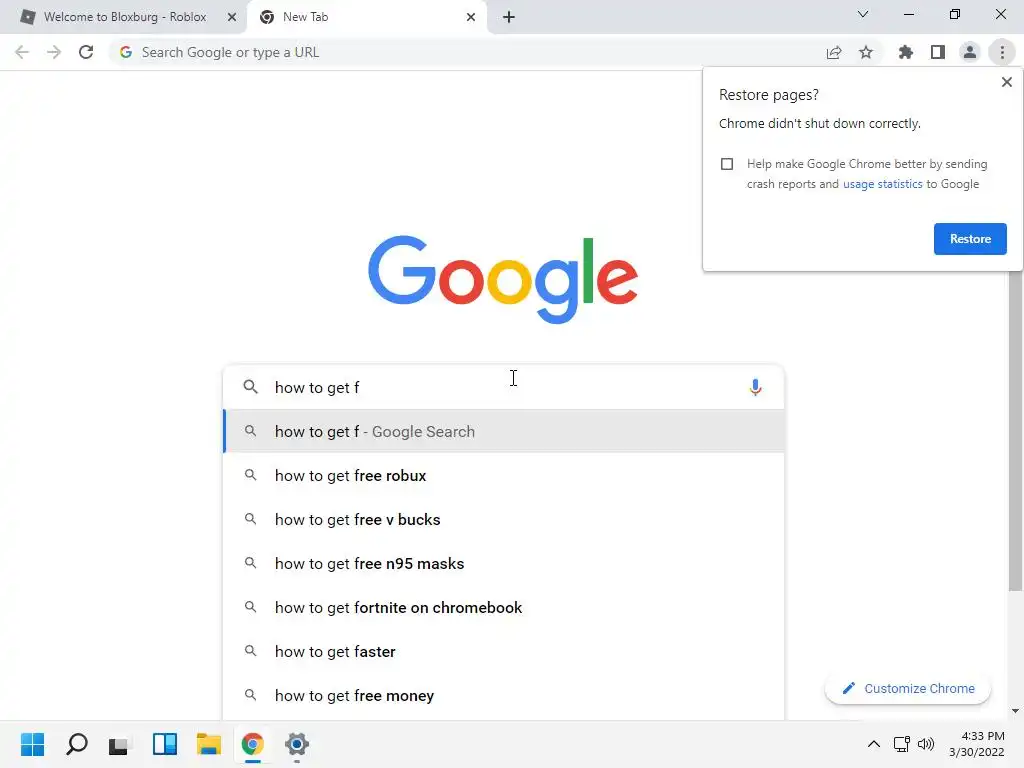
Task: Close the New Tab tab
Action: (x=471, y=17)
